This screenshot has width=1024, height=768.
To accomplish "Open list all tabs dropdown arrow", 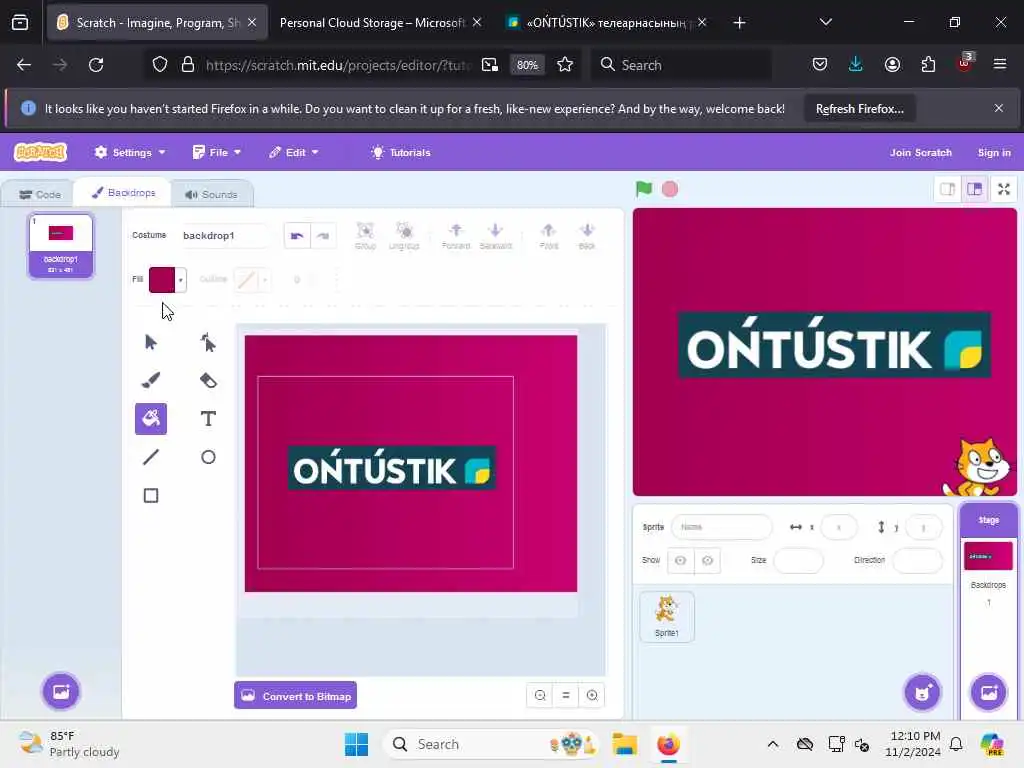I will click(x=825, y=23).
